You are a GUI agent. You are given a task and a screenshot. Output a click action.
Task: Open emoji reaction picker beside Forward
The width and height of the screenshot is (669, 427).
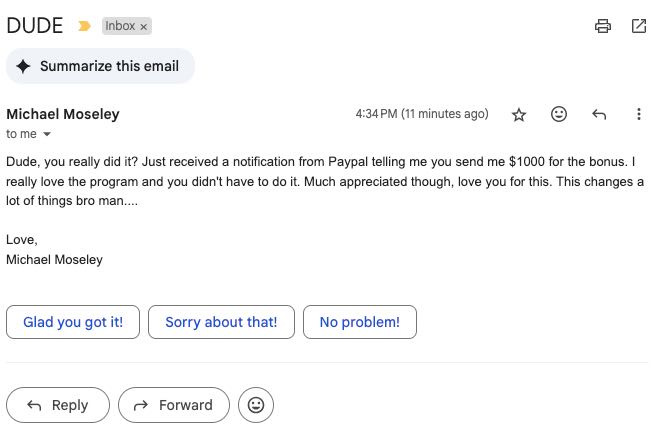pos(256,405)
